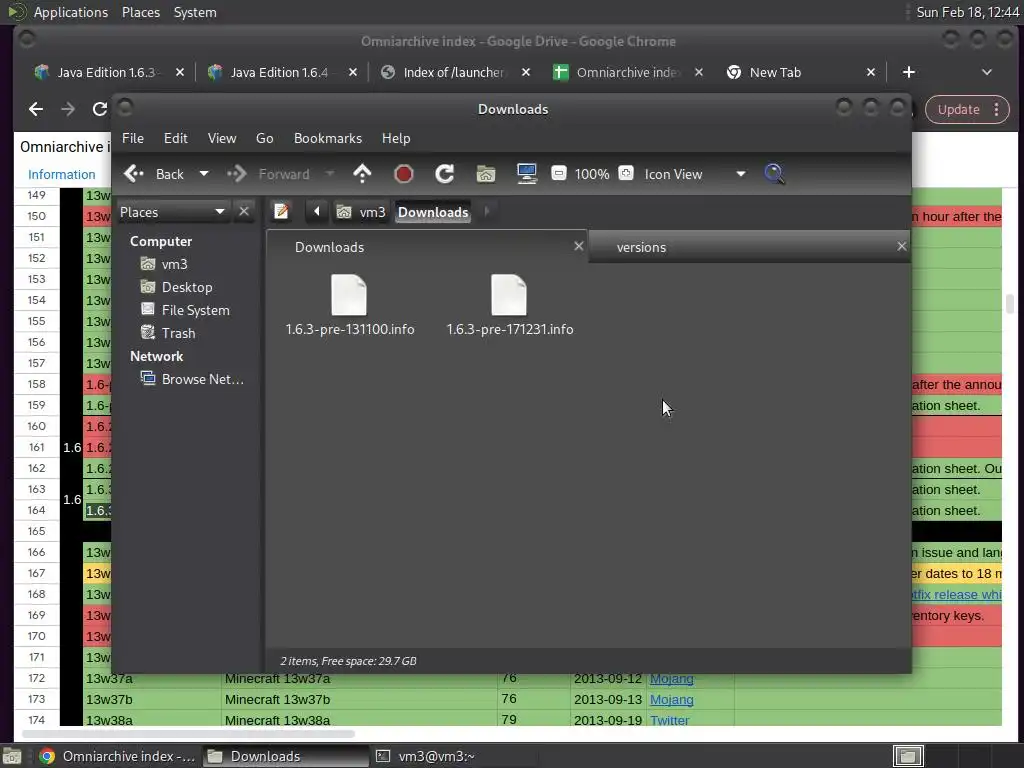Image resolution: width=1024 pixels, height=768 pixels.
Task: Open Chrome's three-dot menu
Action: (997, 110)
